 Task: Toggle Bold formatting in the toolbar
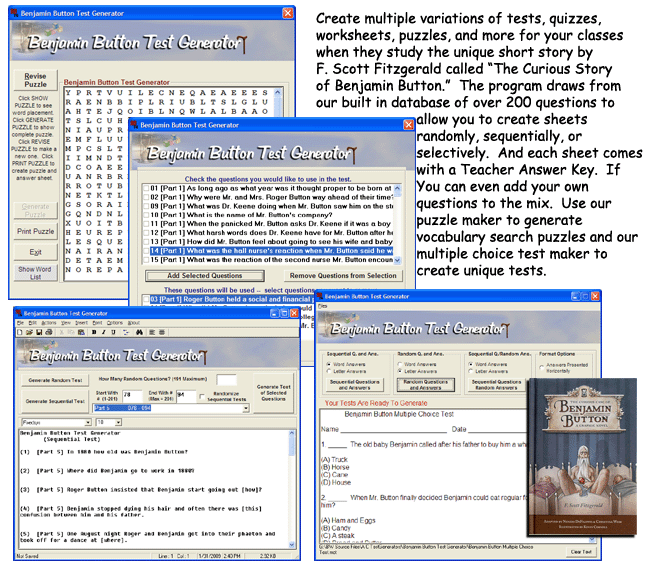pos(94,332)
